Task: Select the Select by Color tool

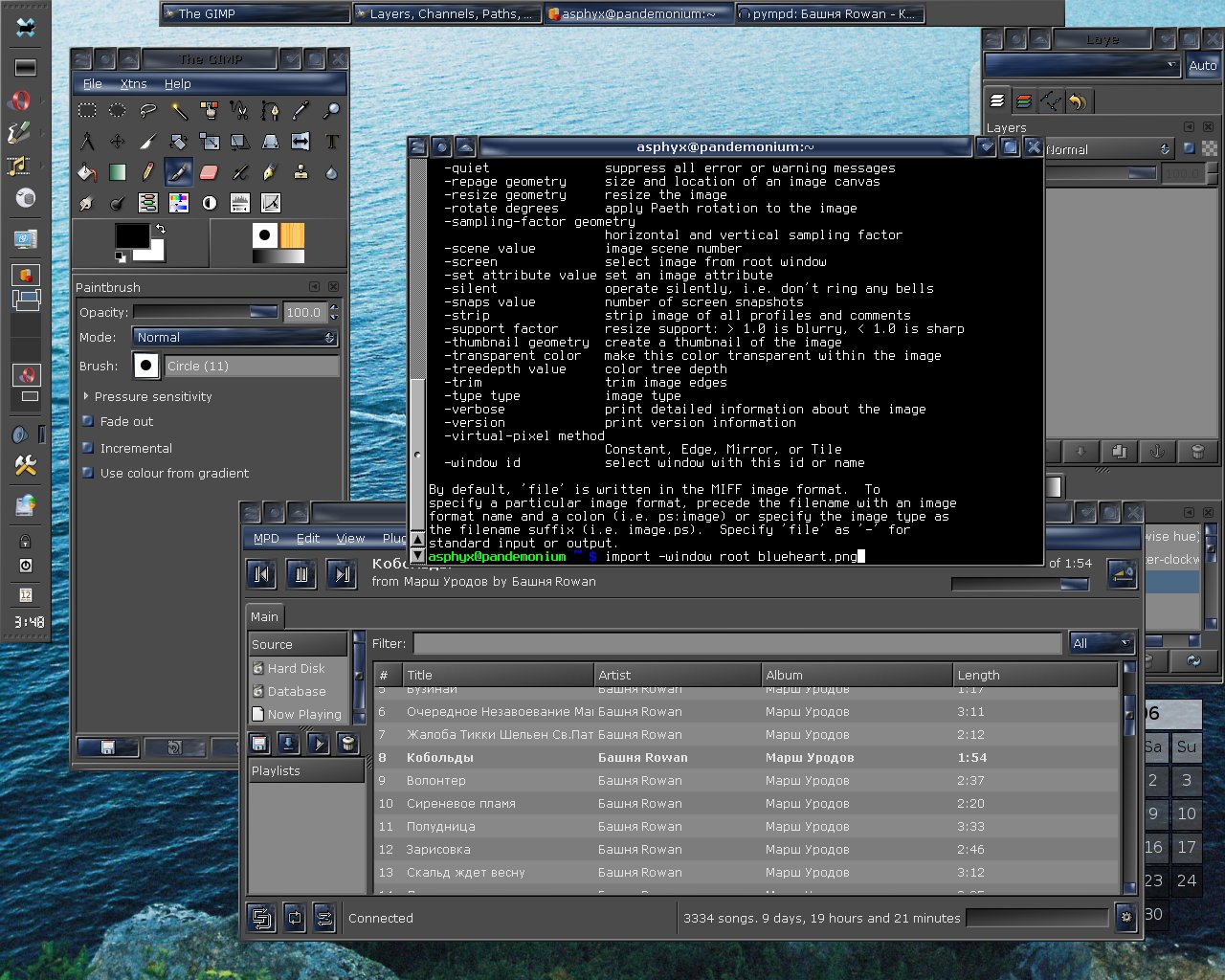Action: tap(210, 110)
